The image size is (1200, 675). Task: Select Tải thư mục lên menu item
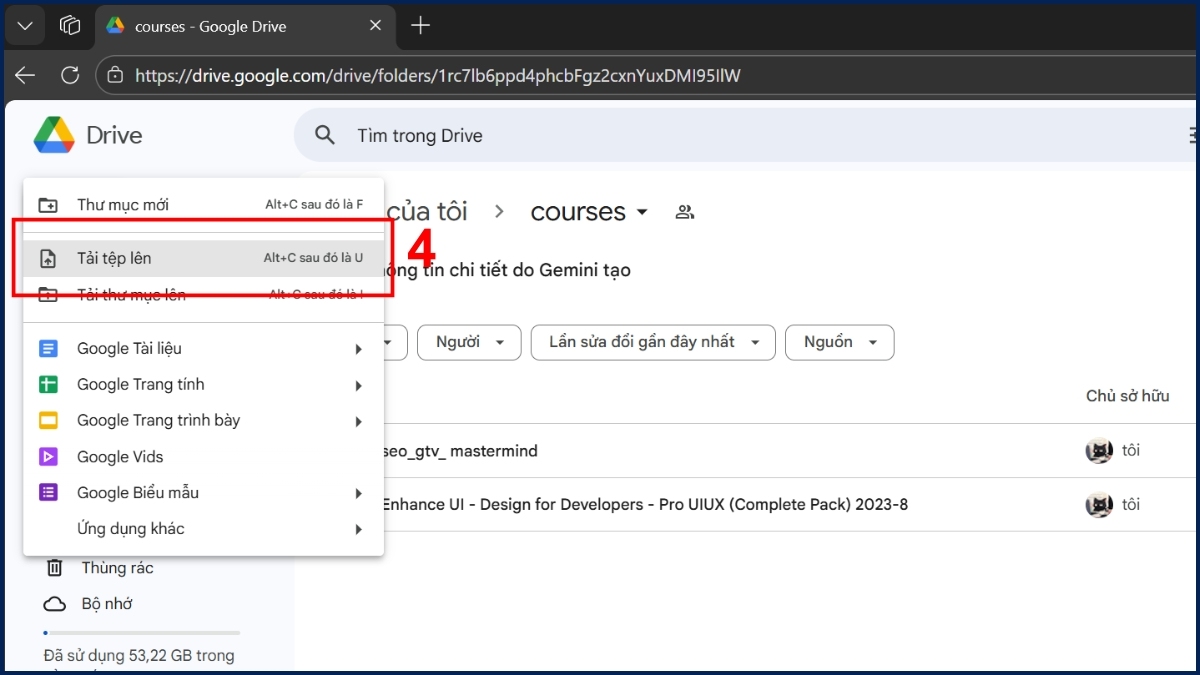pyautogui.click(x=204, y=295)
